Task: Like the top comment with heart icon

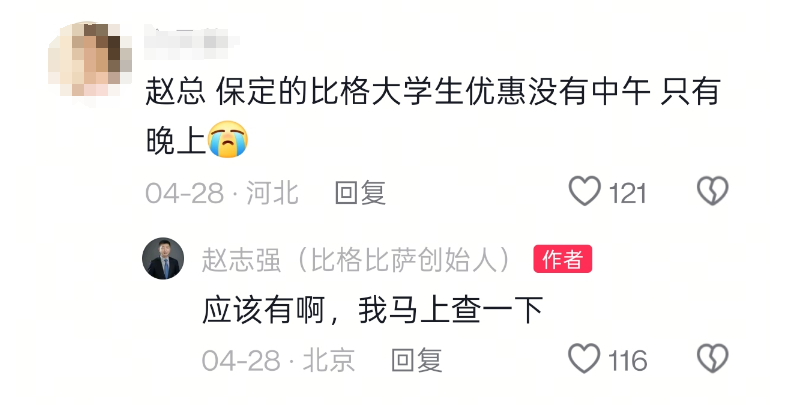Action: 584,191
